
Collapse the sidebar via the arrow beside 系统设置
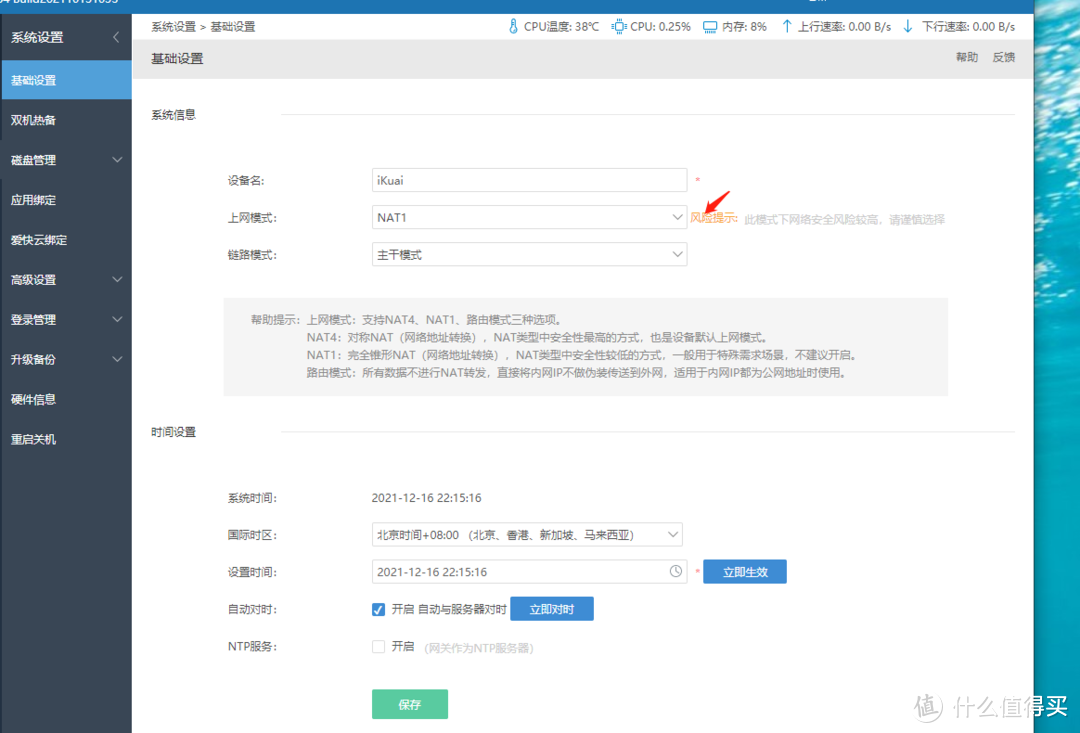tap(114, 37)
